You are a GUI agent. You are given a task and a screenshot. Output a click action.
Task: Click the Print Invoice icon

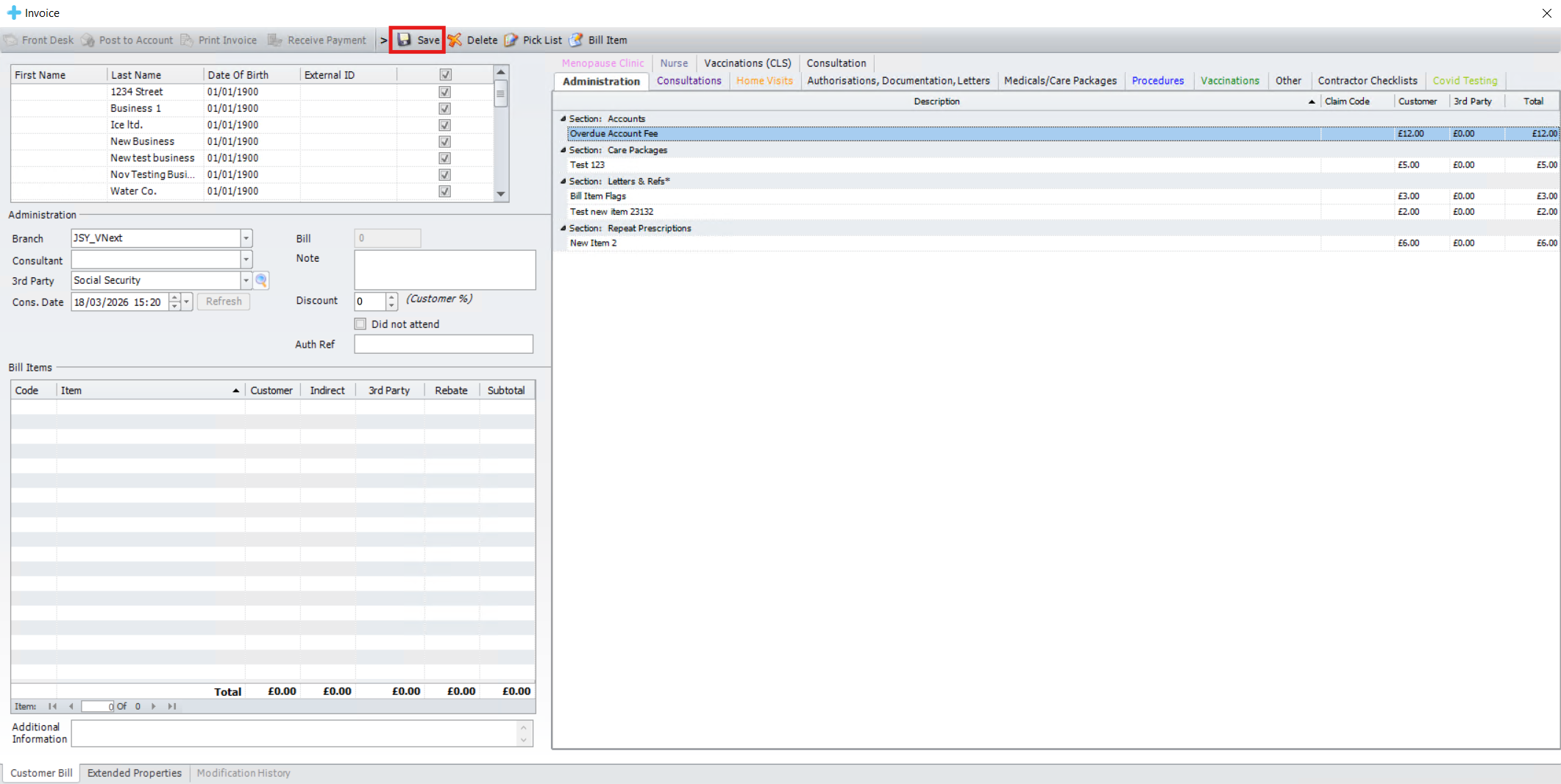click(x=188, y=40)
